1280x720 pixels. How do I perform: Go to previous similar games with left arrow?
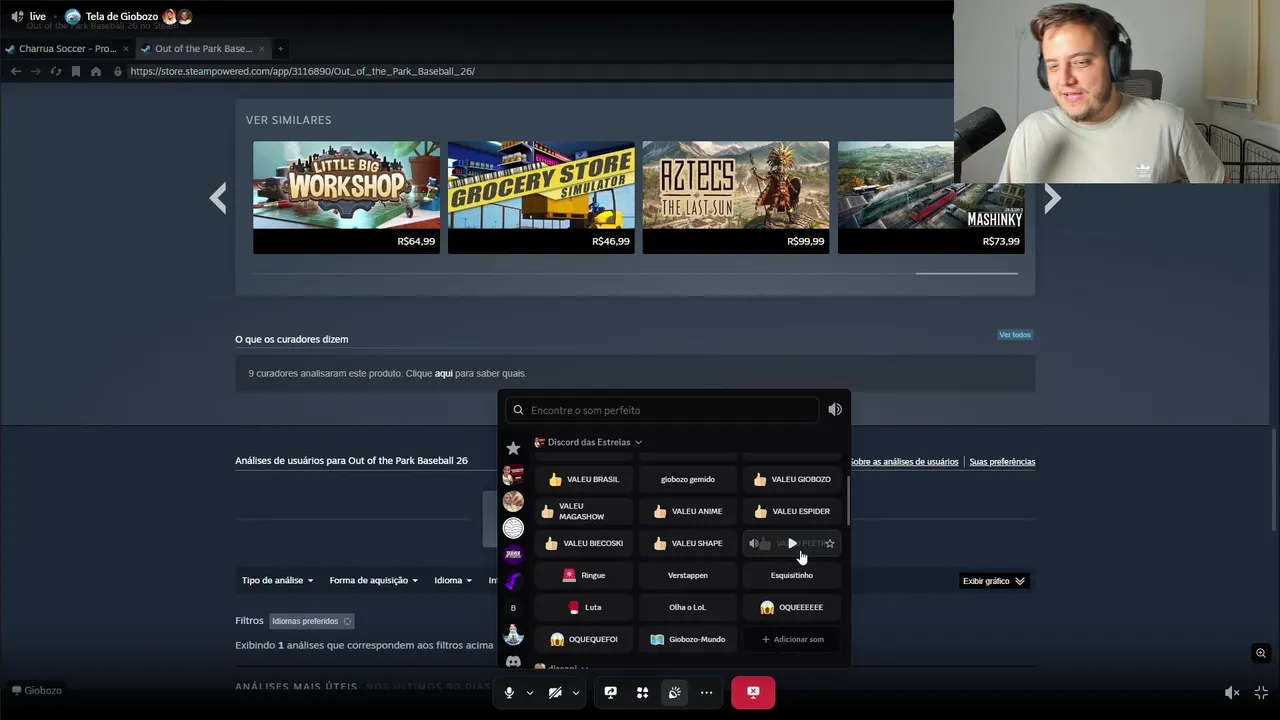click(x=218, y=197)
